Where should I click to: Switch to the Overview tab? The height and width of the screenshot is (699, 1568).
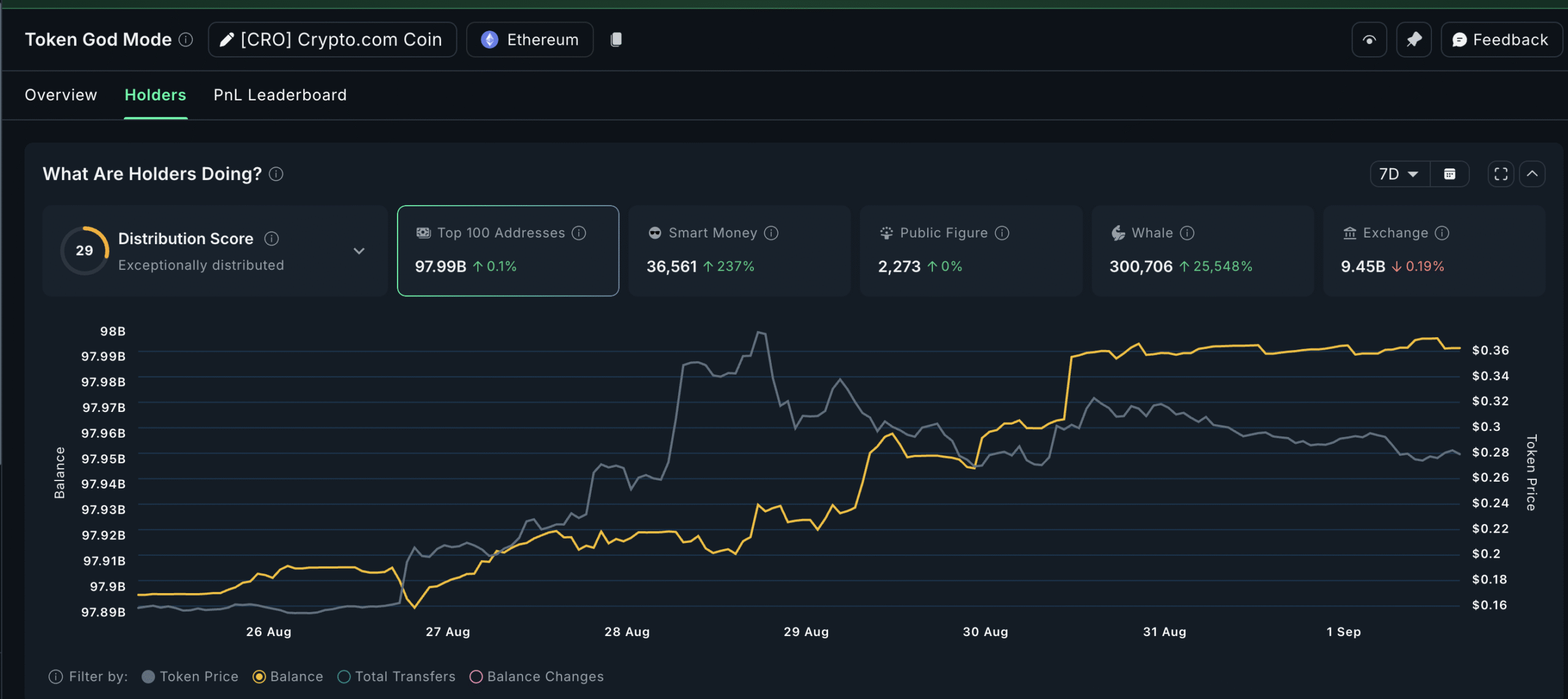pyautogui.click(x=61, y=95)
